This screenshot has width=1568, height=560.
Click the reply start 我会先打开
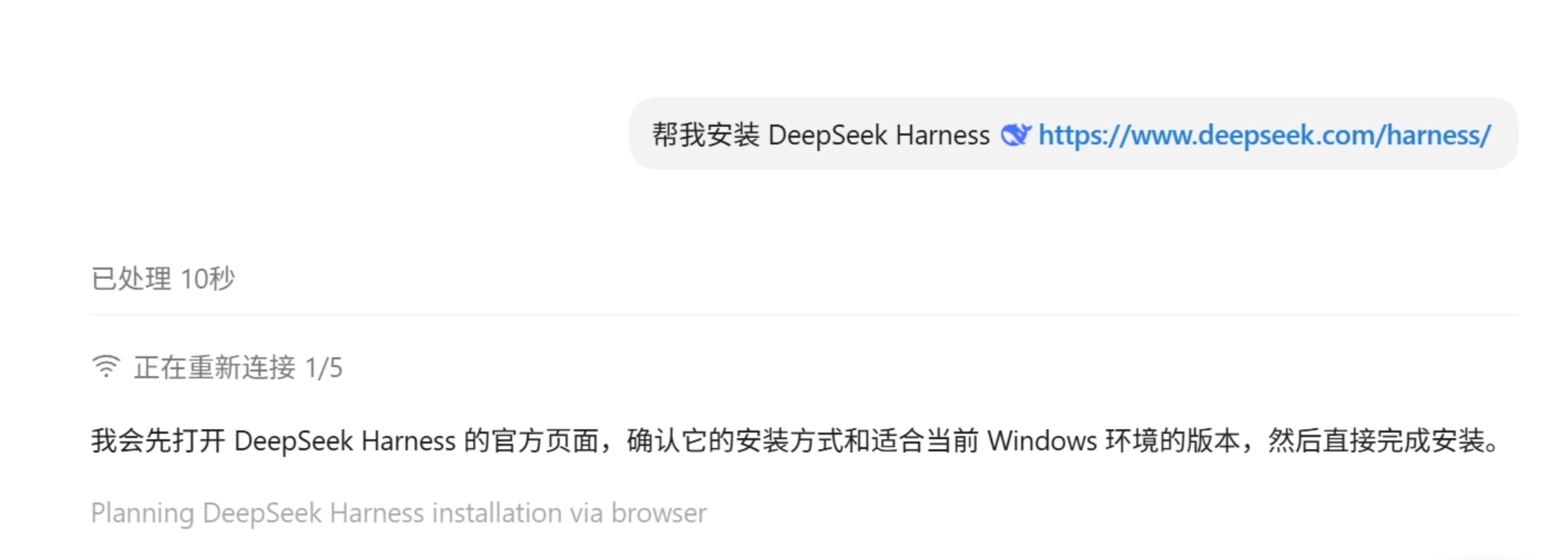coord(158,441)
